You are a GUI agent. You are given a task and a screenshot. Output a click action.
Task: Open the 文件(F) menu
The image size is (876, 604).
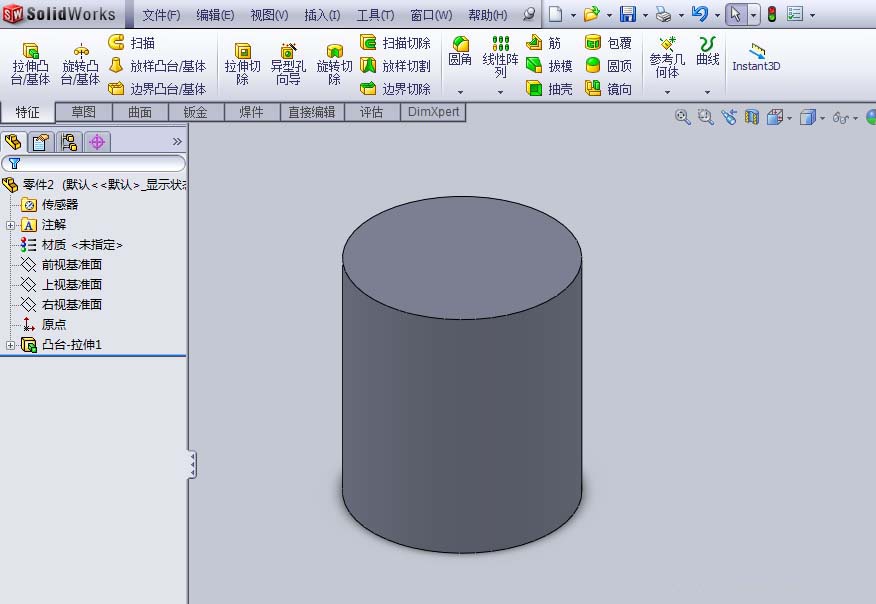[x=161, y=15]
